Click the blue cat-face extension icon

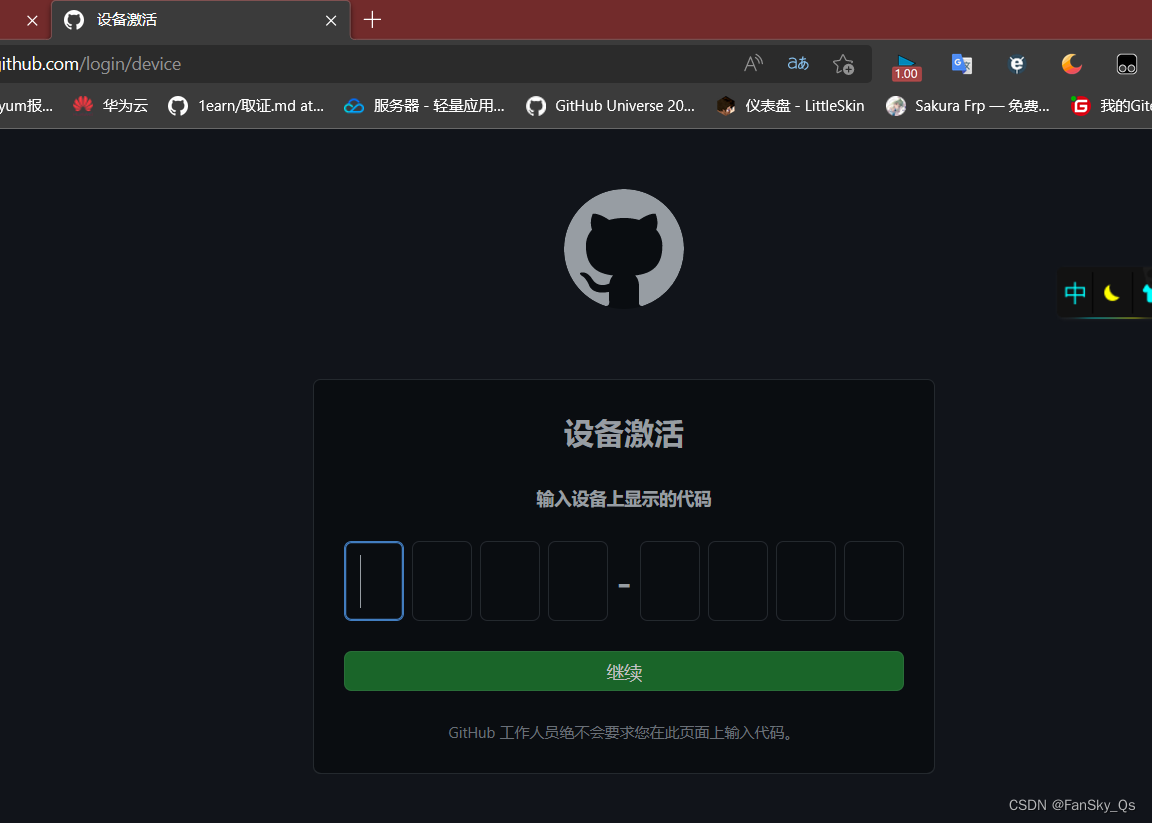[1017, 65]
